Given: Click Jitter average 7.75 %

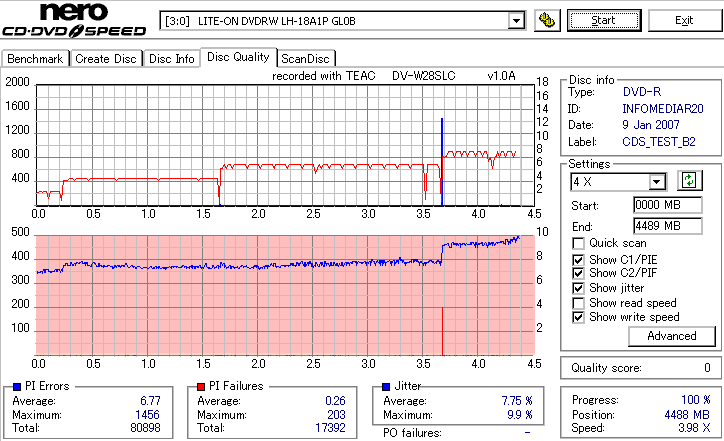Looking at the screenshot, I should coord(517,401).
